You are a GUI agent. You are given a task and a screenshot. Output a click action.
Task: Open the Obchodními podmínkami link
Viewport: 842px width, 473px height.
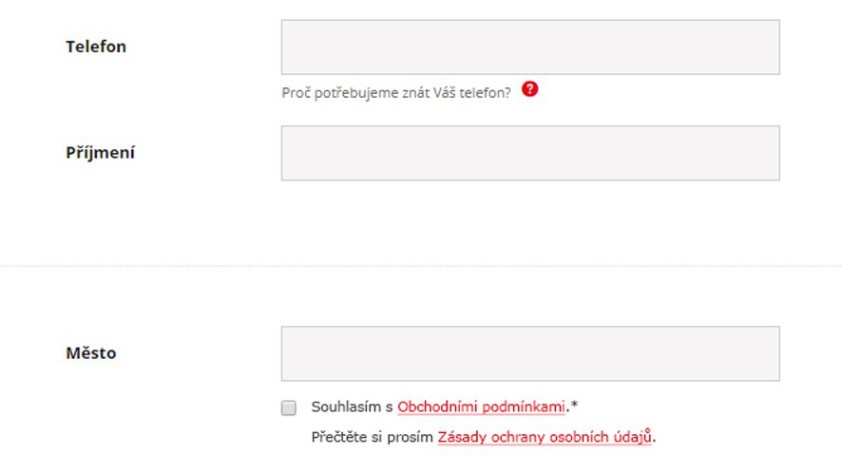481,407
